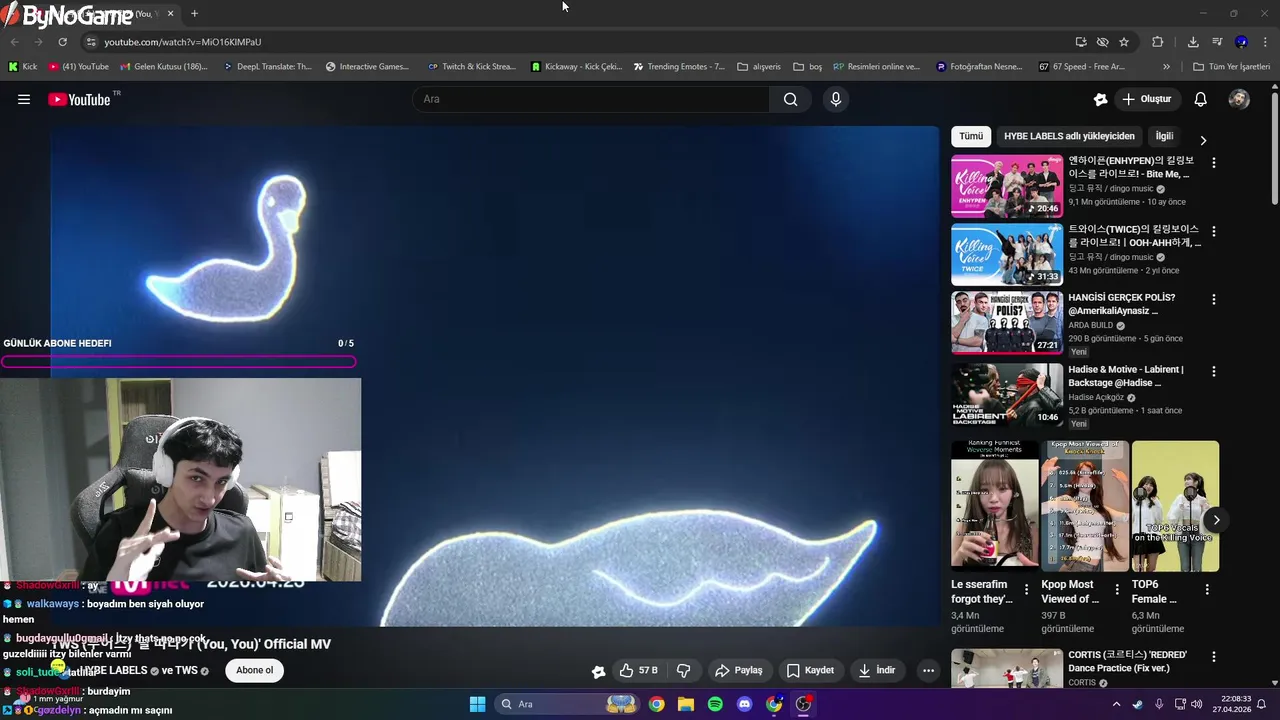Open TWICE Killing Voice thumbnail
This screenshot has height=720, width=1280.
1007,254
